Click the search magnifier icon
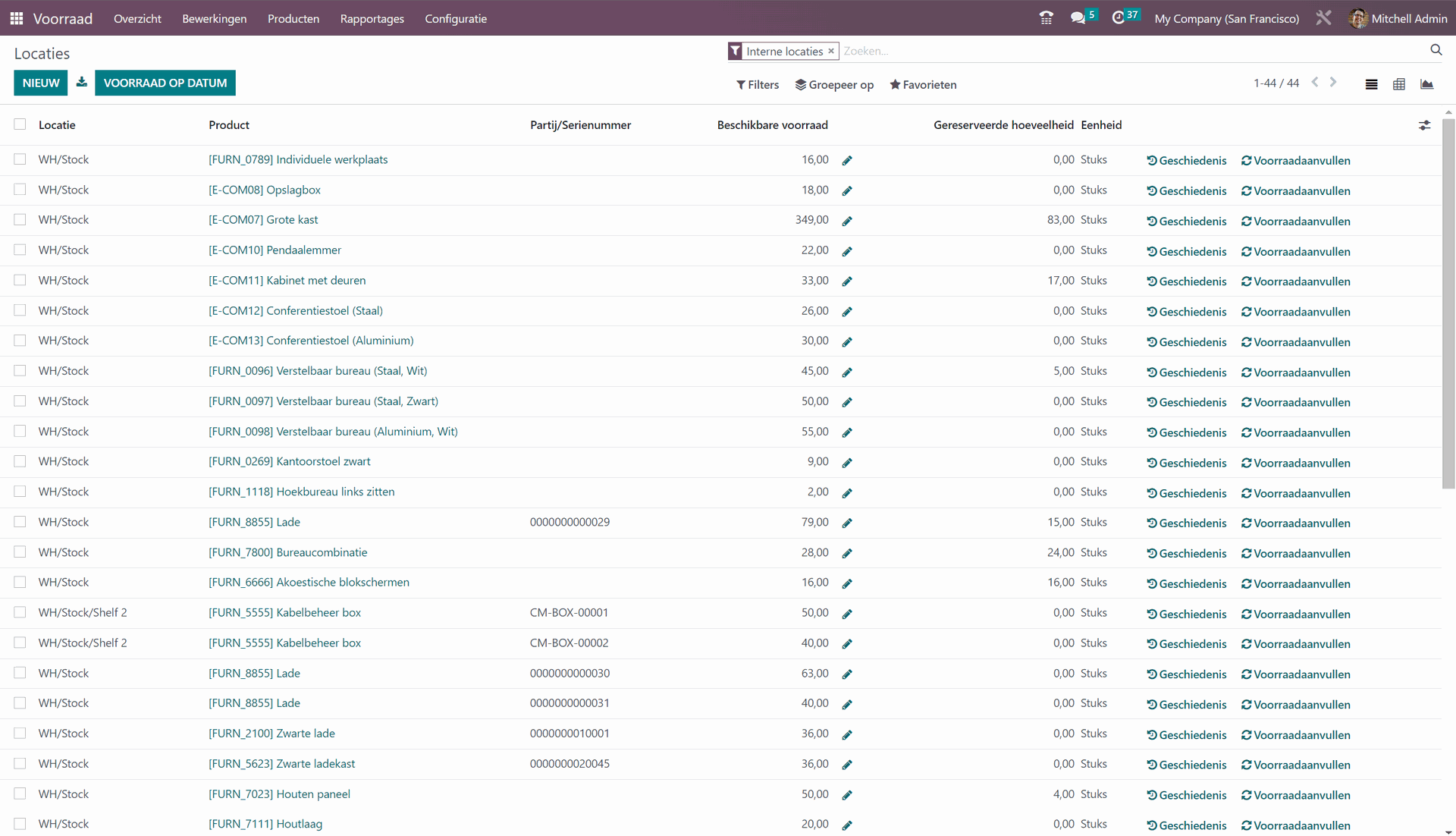 coord(1436,50)
